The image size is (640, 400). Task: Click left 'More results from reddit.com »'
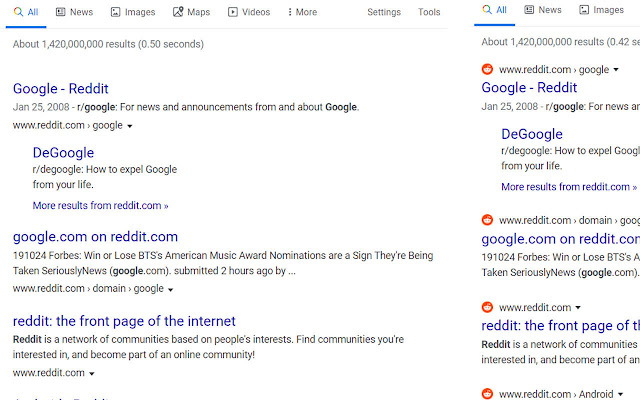(100, 205)
